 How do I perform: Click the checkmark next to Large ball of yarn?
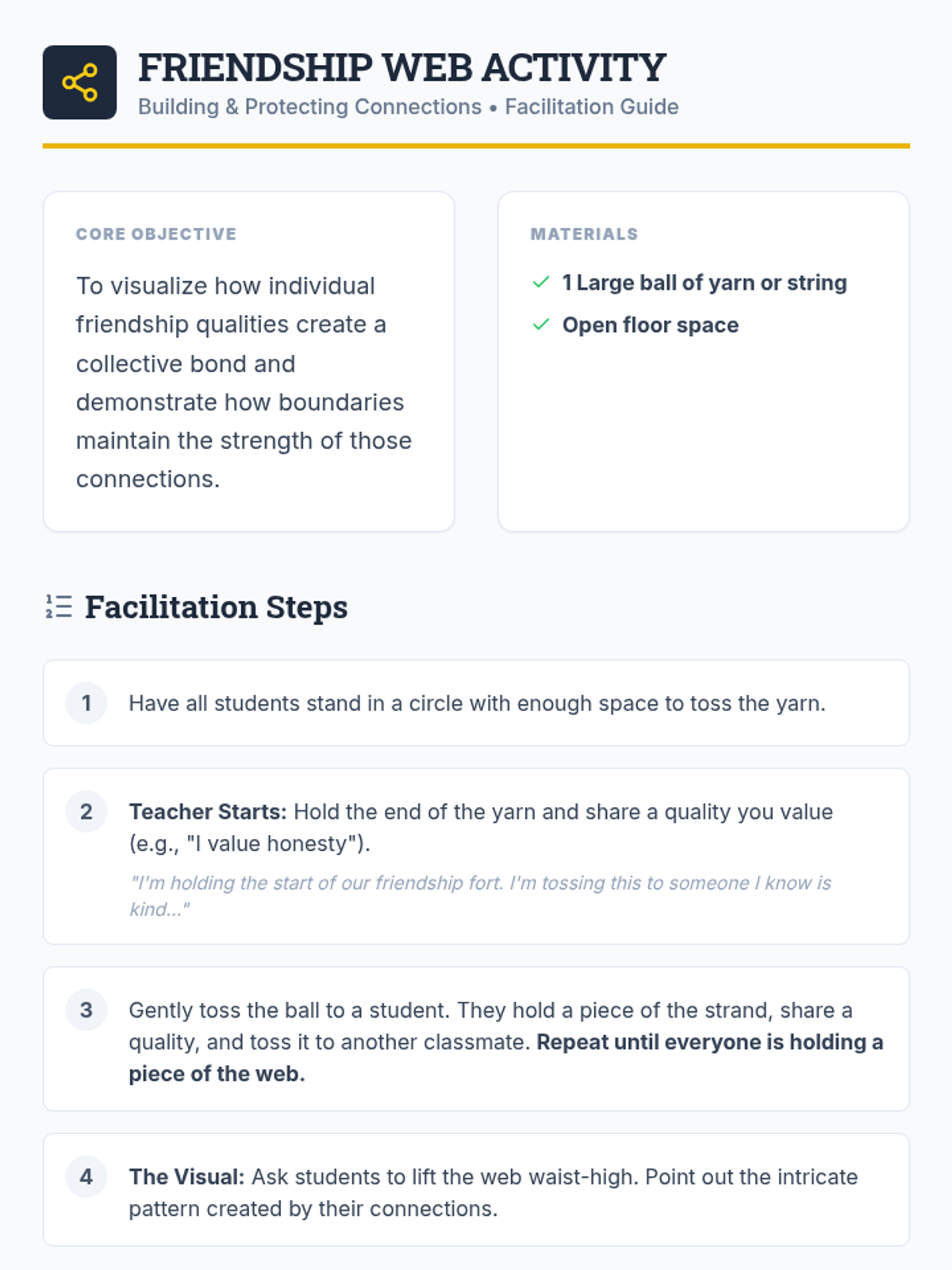tap(541, 283)
